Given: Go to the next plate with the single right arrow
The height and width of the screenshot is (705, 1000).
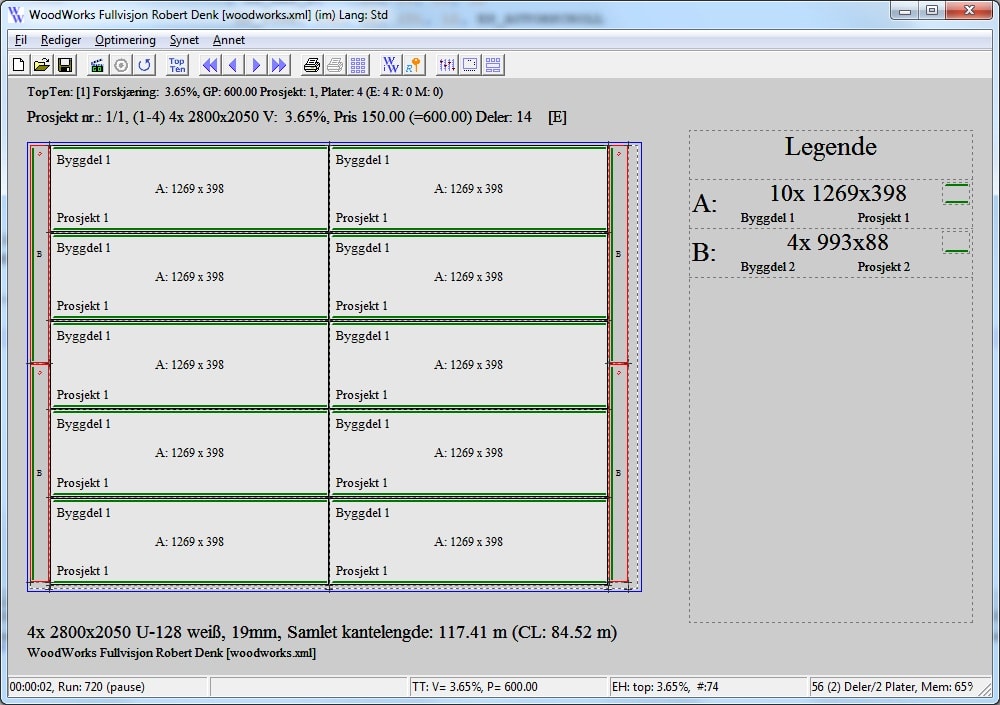Looking at the screenshot, I should 256,64.
